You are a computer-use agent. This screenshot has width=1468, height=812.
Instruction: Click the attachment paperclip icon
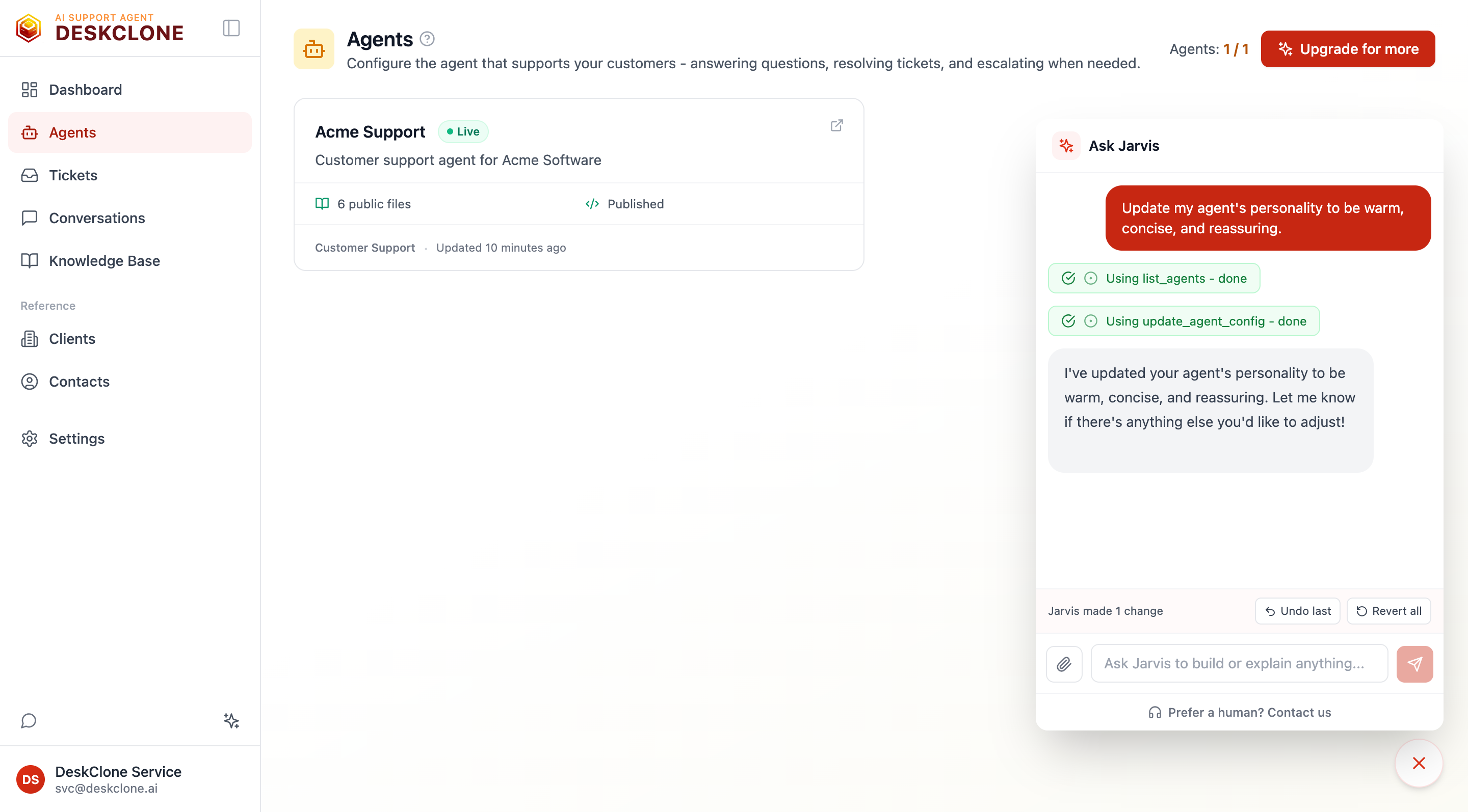pyautogui.click(x=1063, y=663)
